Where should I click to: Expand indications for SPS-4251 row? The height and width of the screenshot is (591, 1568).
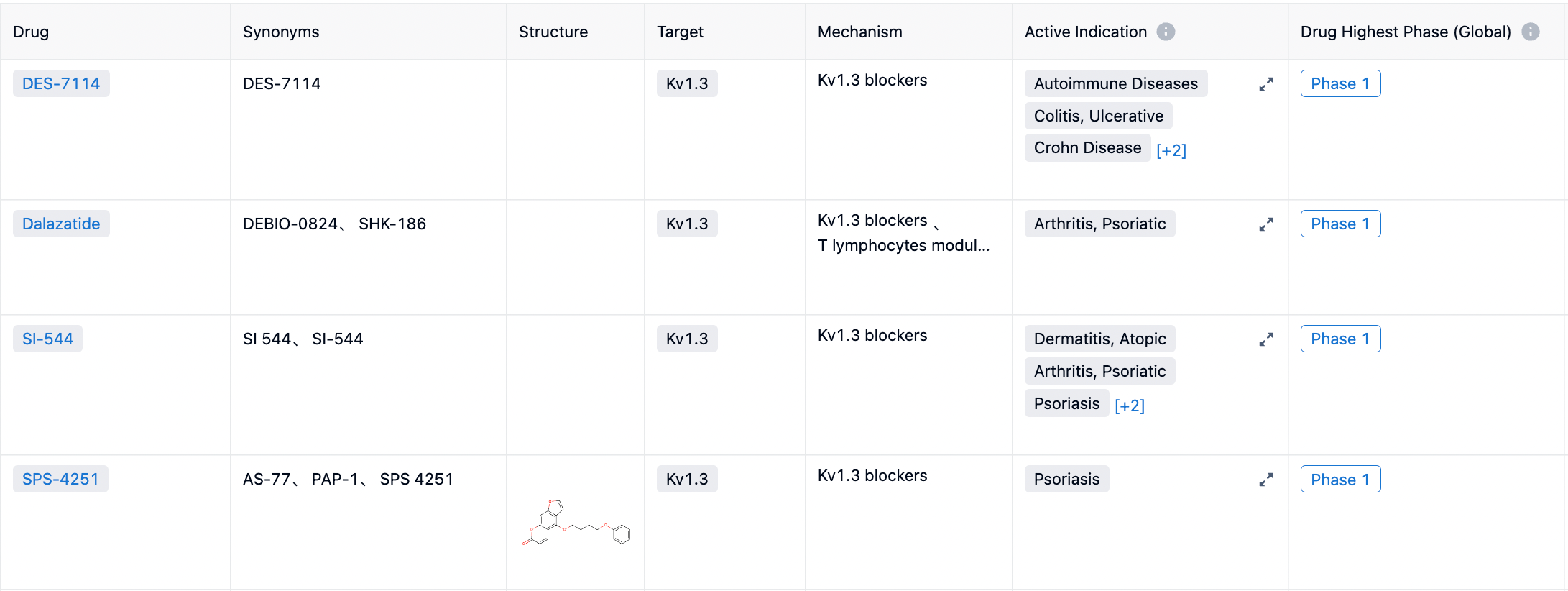click(1265, 480)
